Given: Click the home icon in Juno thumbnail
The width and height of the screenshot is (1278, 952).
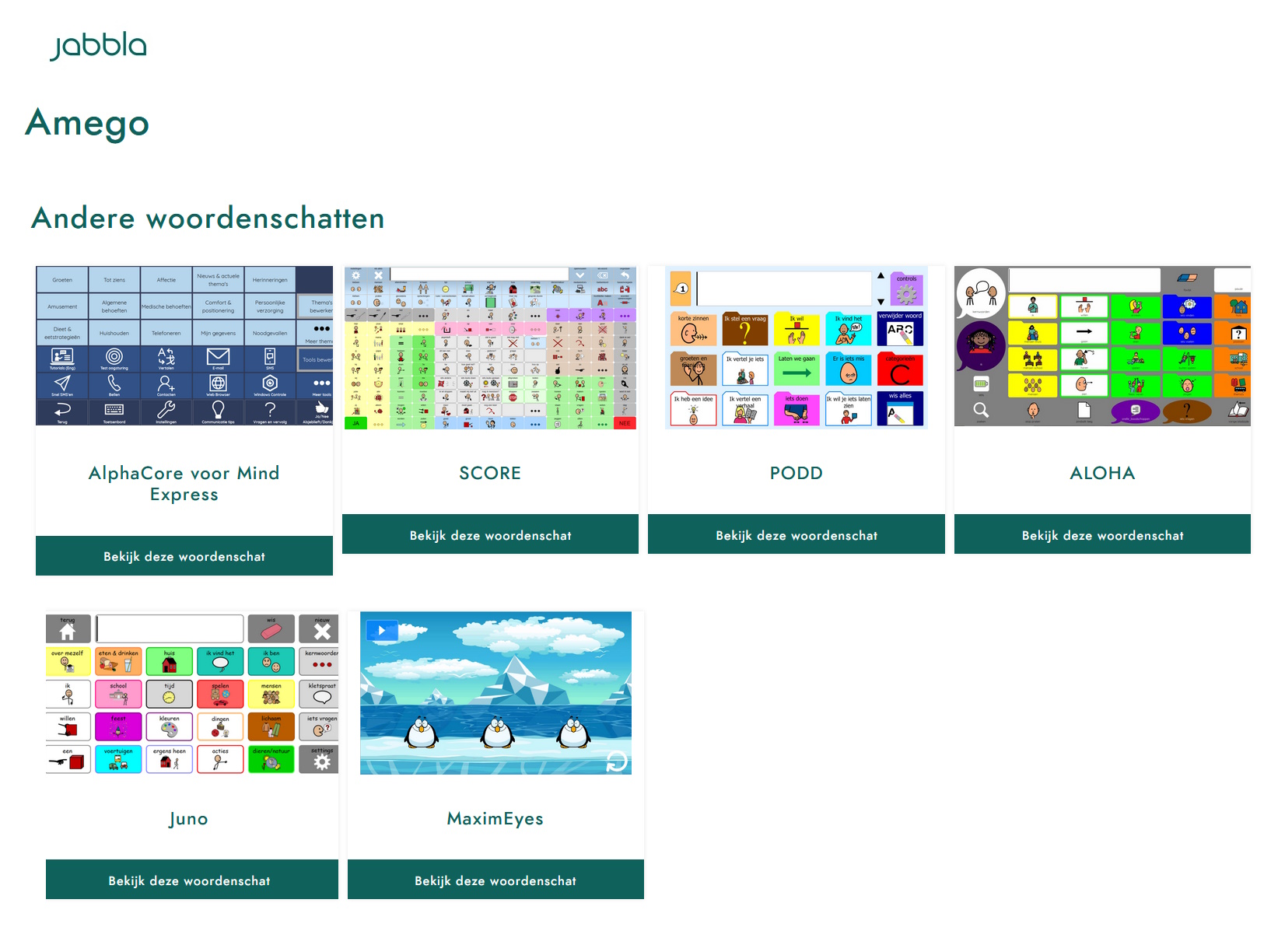Looking at the screenshot, I should 68,631.
